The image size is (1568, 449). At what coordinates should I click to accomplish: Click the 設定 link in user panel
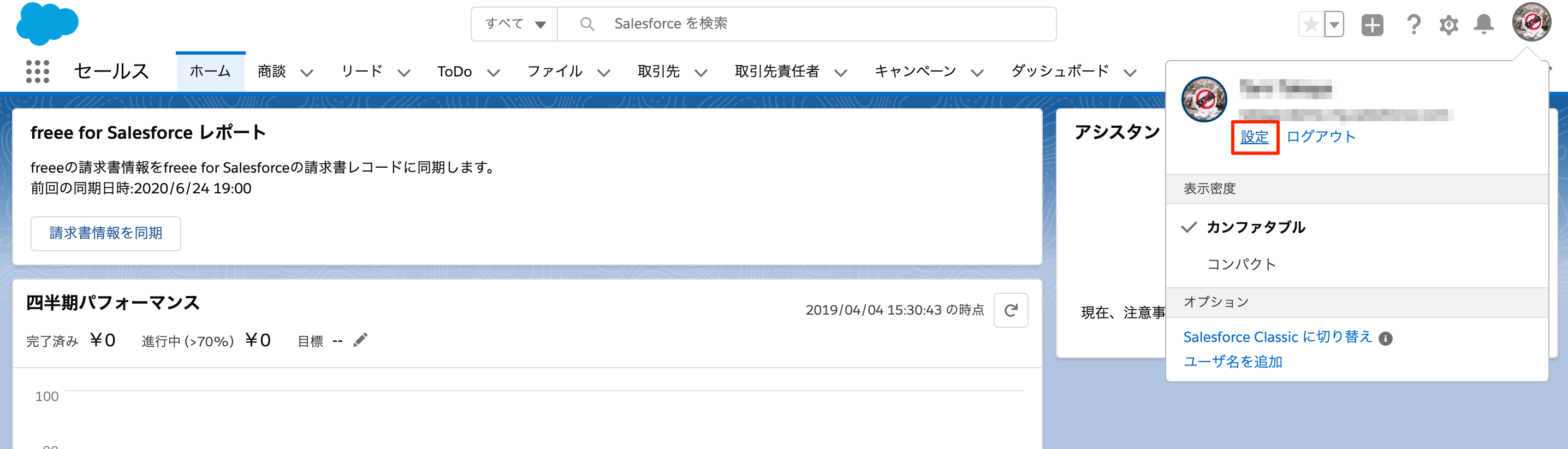click(1254, 137)
